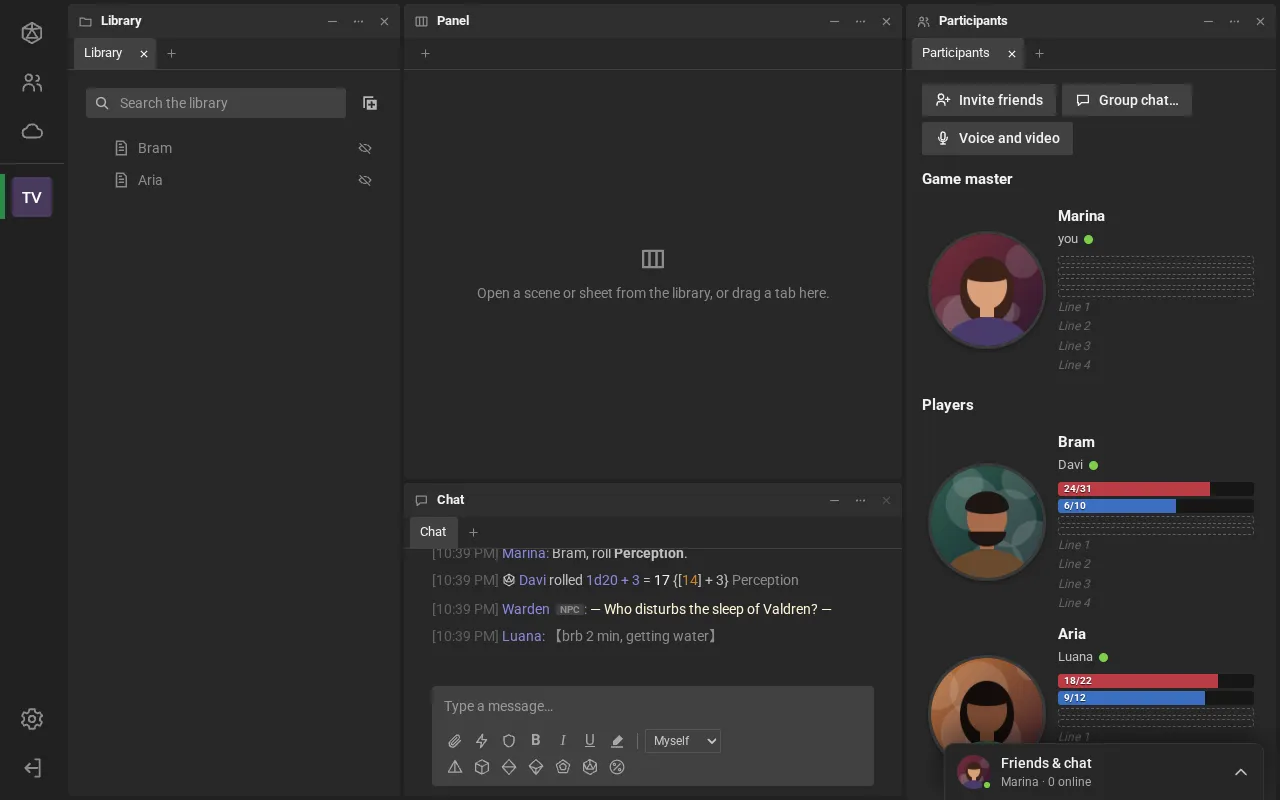Viewport: 1280px width, 800px height.
Task: Toggle visibility of Bram in Library
Action: [x=365, y=148]
